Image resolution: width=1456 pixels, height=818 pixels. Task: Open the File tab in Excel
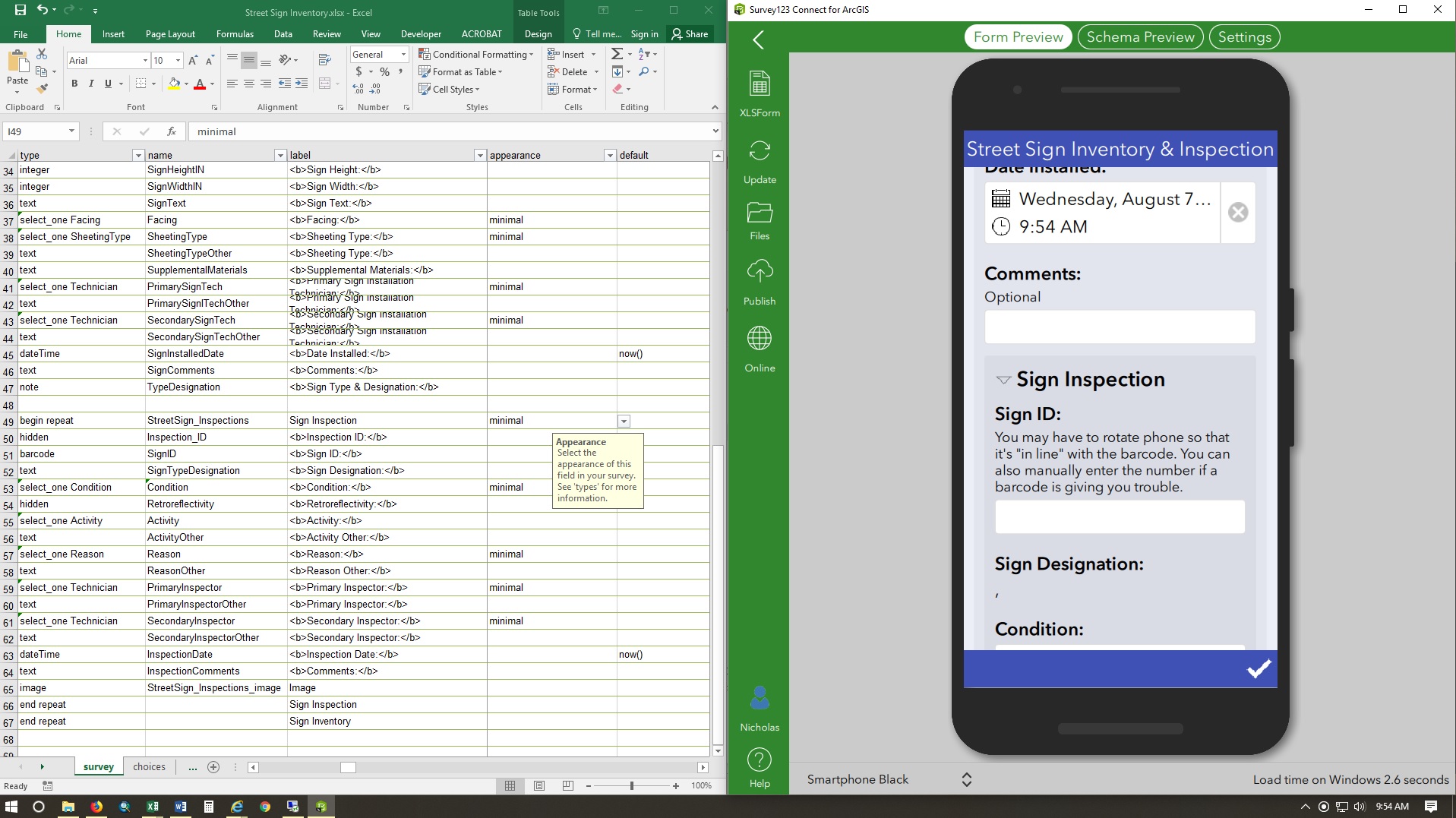(x=21, y=34)
